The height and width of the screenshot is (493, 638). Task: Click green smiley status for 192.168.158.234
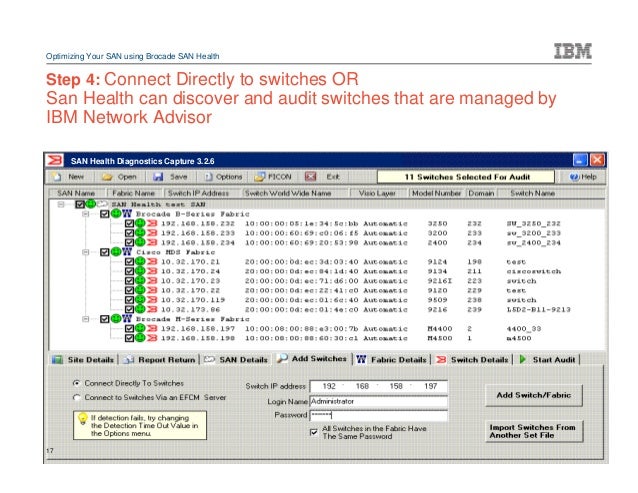[x=140, y=242]
